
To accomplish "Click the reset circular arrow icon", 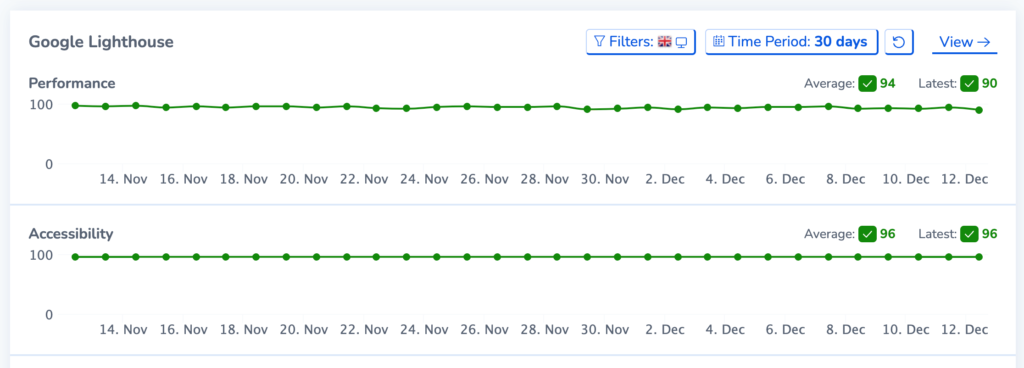I will (899, 42).
